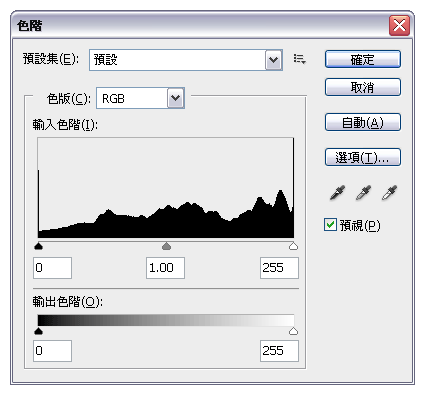Click the 輸出色階(O): label
This screenshot has width=425, height=395.
(x=68, y=302)
